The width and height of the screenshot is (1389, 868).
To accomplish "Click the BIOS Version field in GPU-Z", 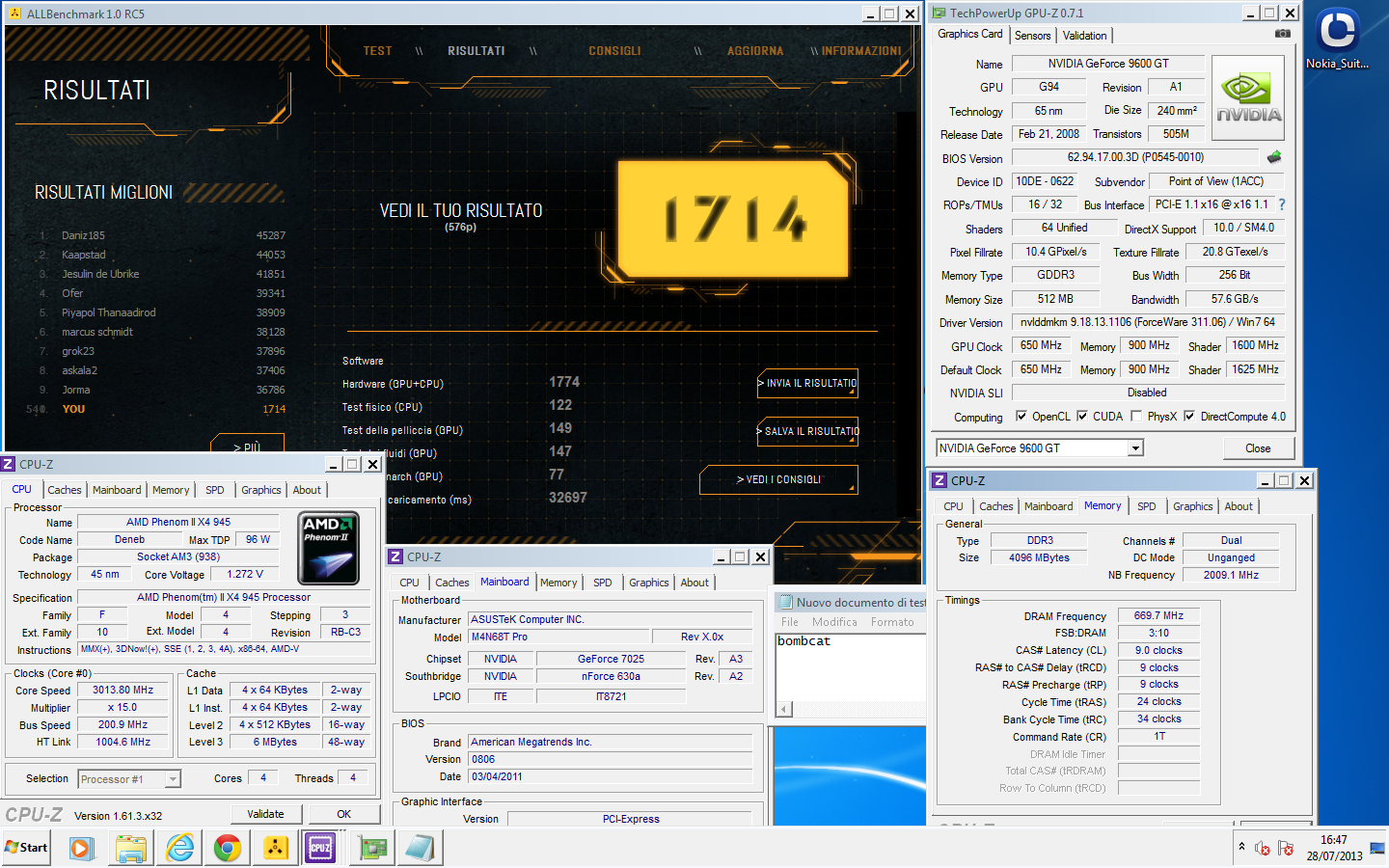I will tap(1135, 157).
